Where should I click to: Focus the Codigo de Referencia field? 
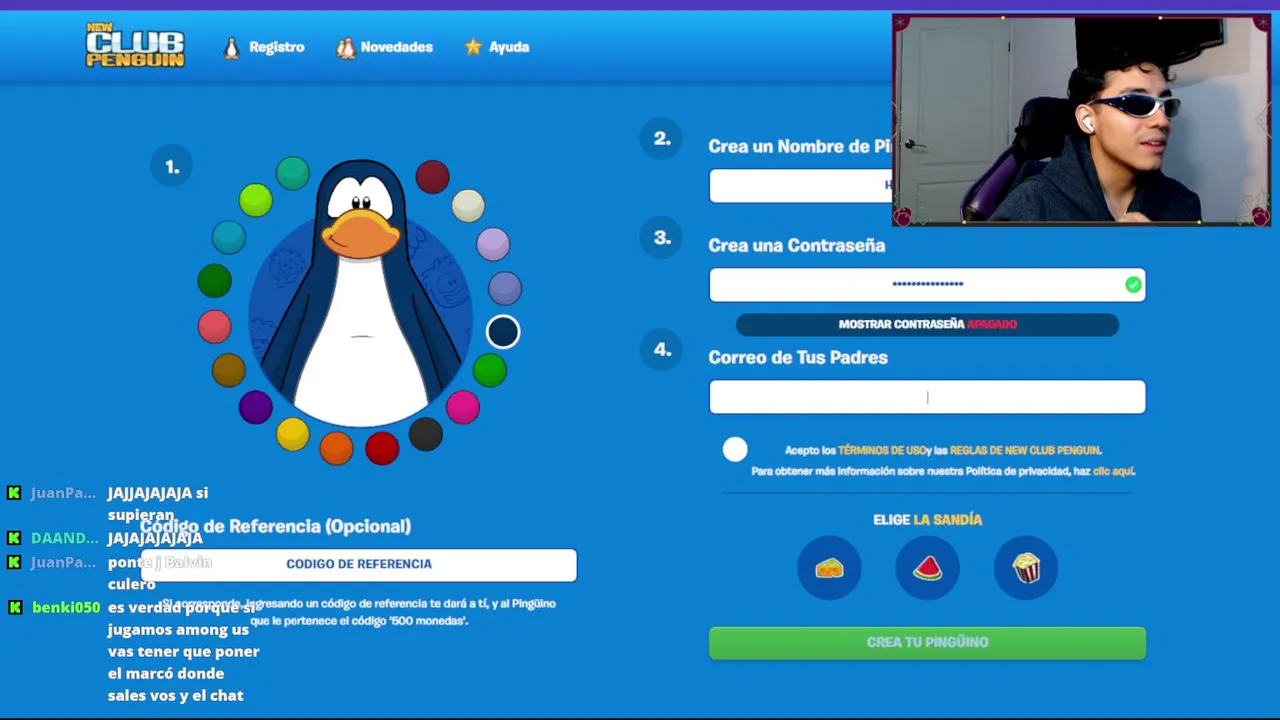[359, 564]
